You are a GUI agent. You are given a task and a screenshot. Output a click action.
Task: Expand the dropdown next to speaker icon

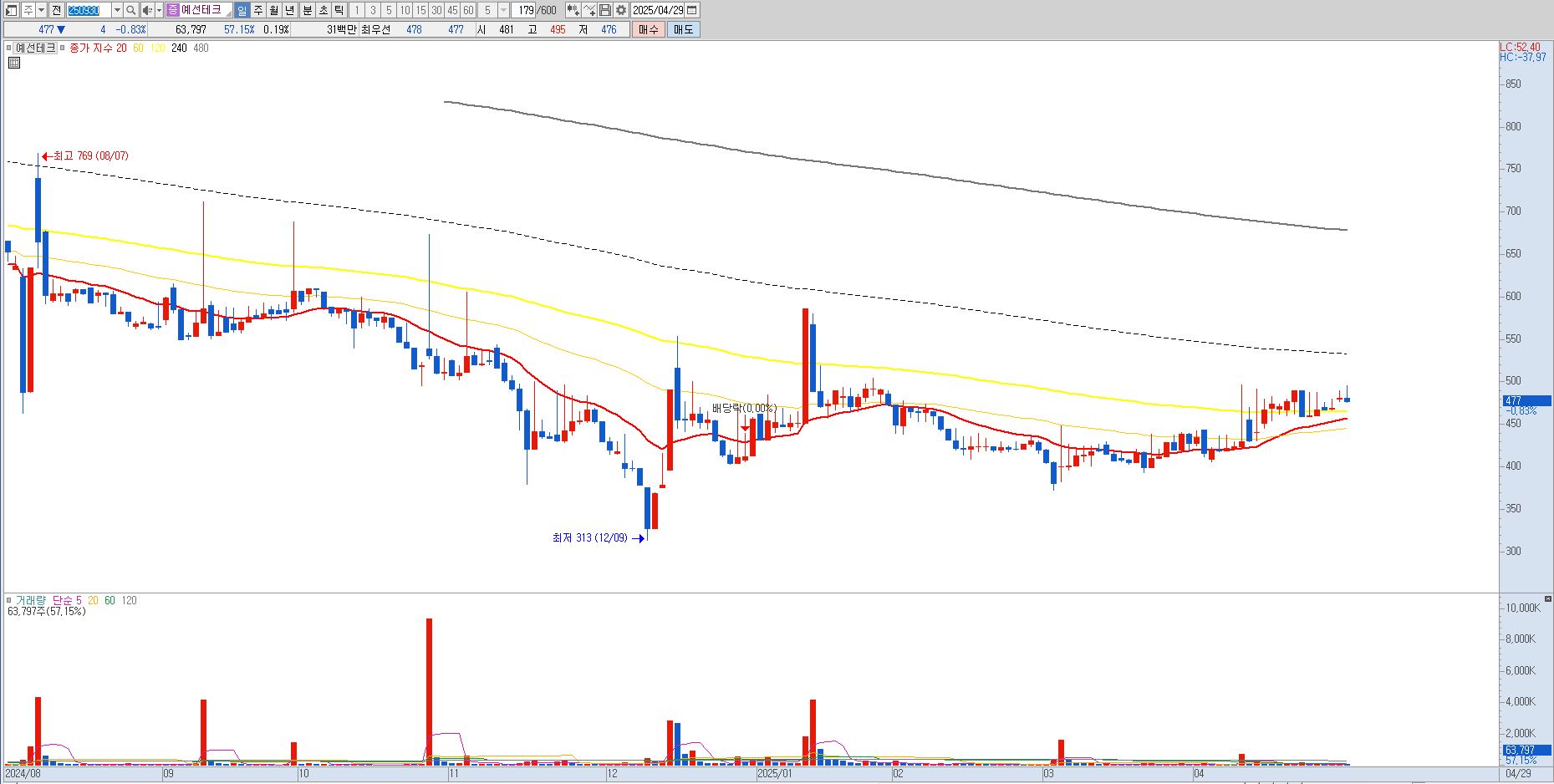[x=159, y=10]
